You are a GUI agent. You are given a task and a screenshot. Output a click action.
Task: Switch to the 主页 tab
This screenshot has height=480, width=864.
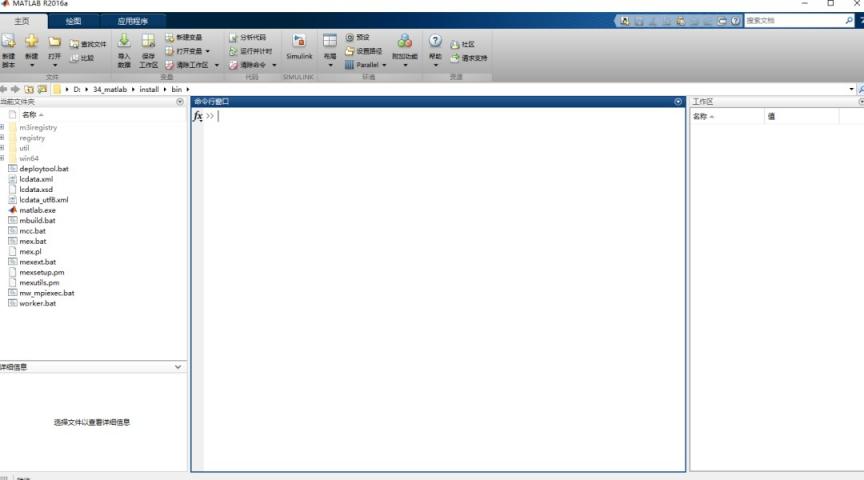pyautogui.click(x=22, y=21)
